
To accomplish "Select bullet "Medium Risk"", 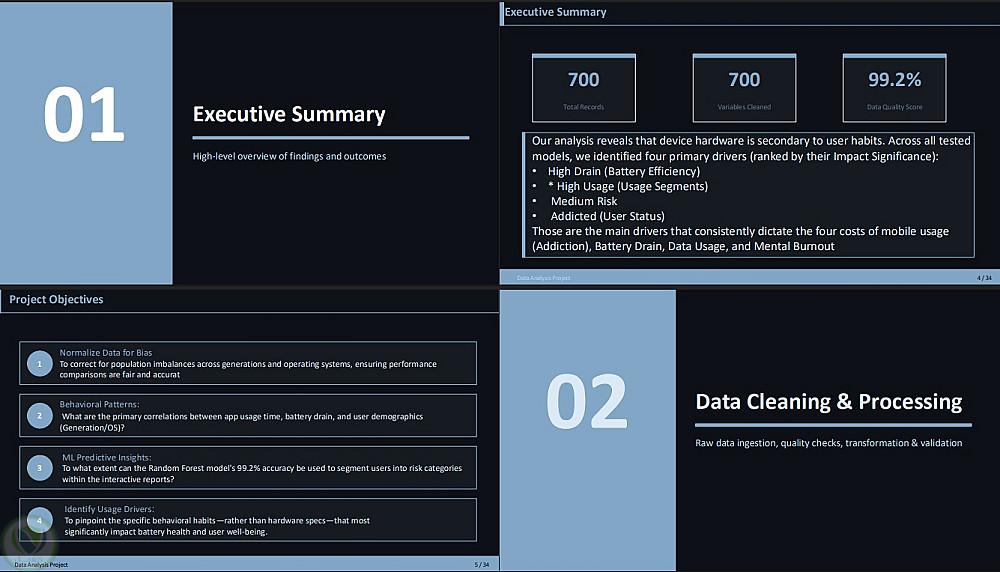I will click(x=584, y=202).
